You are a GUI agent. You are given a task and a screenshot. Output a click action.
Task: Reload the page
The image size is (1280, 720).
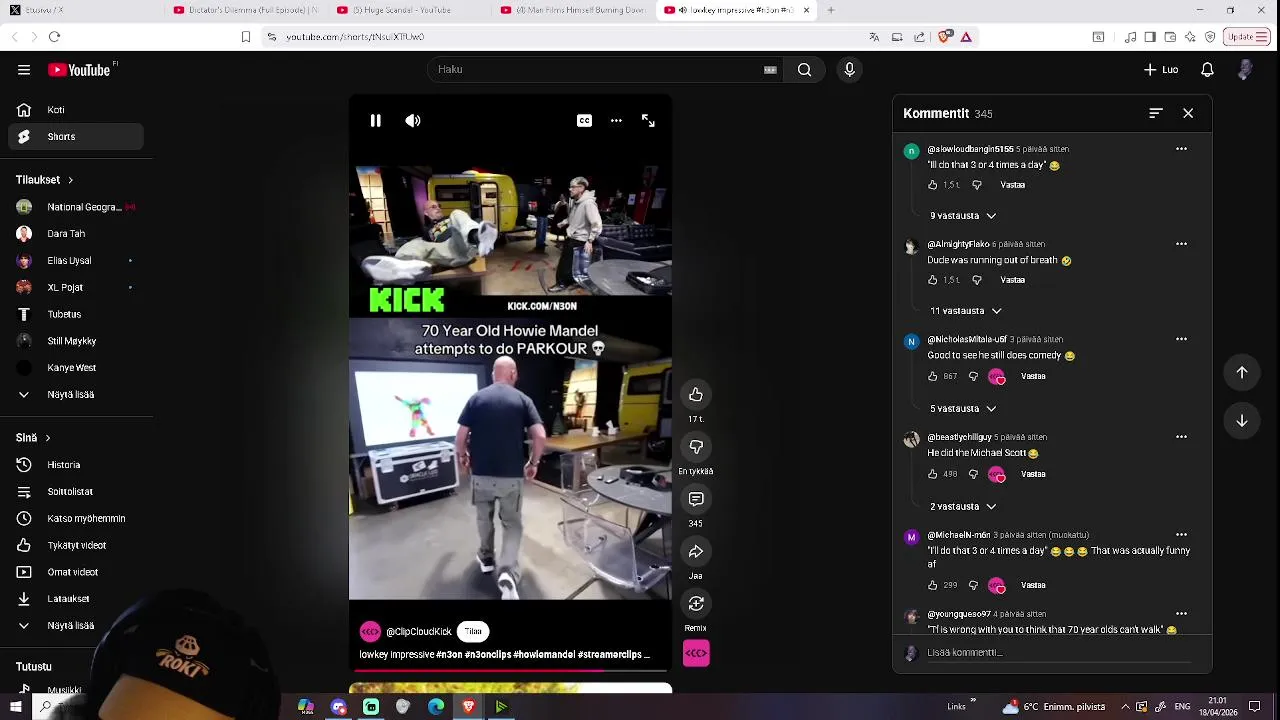point(55,37)
